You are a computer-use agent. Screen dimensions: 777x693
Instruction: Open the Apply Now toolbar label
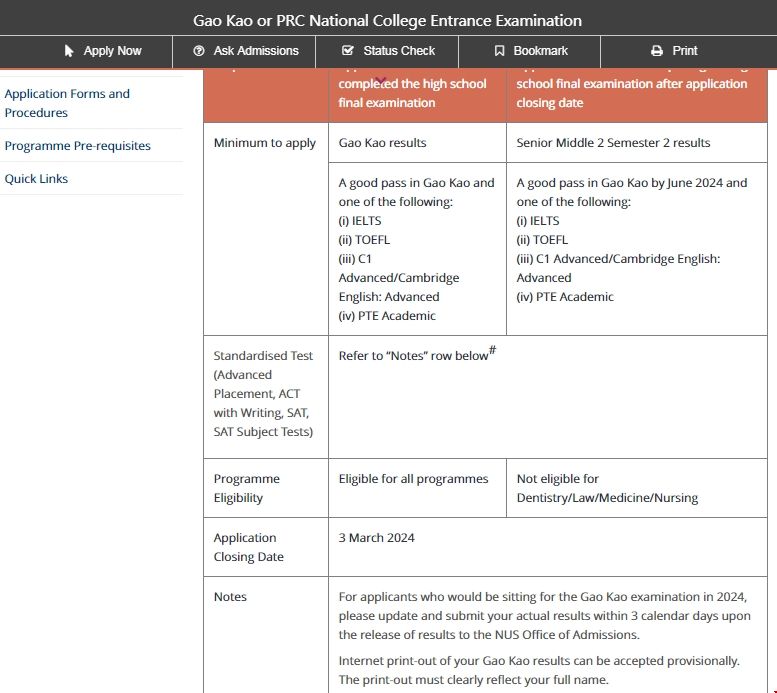point(112,51)
